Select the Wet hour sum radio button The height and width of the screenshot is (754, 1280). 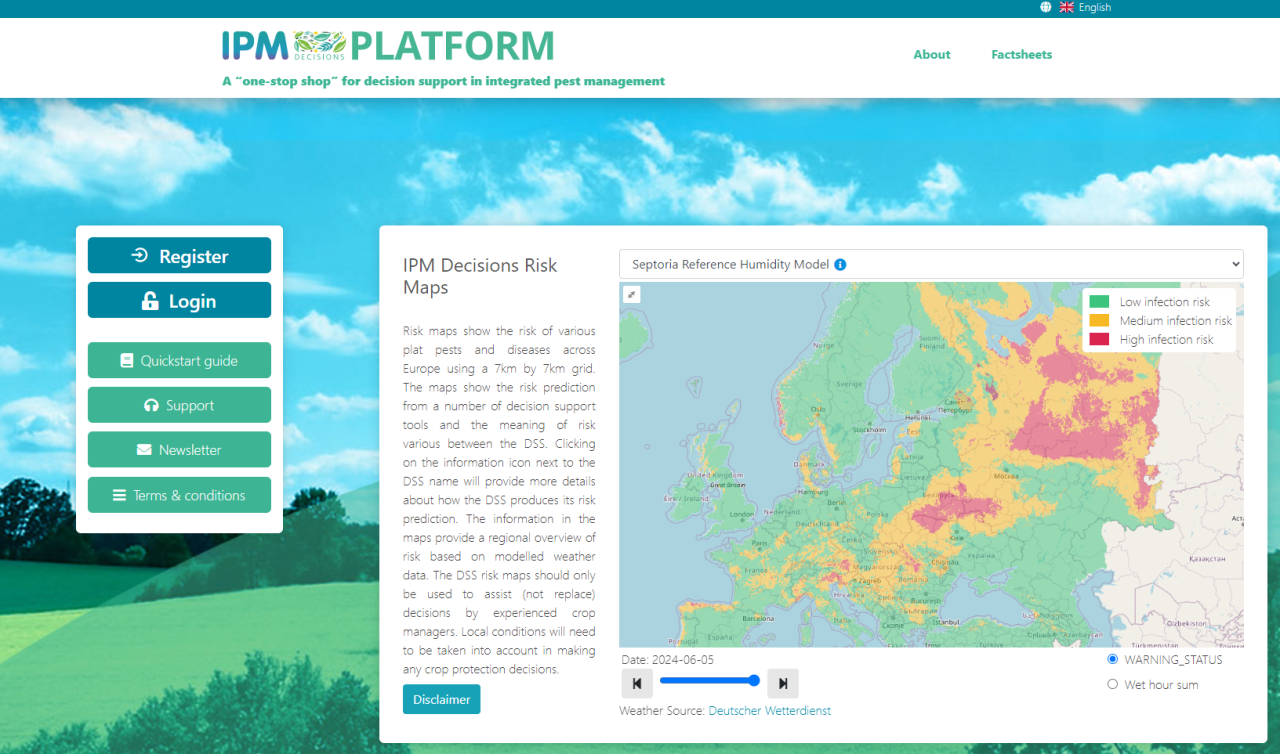pos(1113,684)
